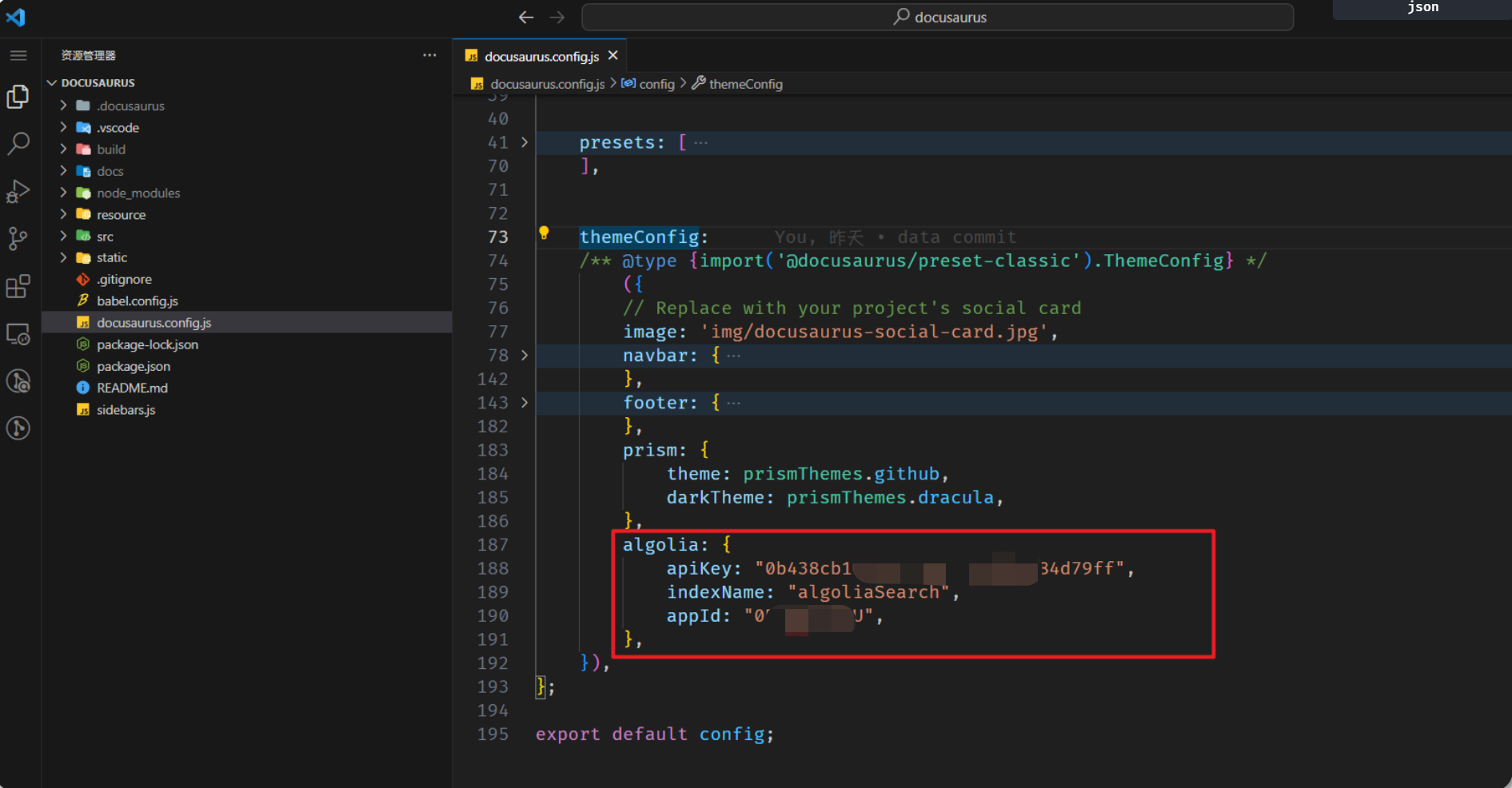
Task: Click the docusaurus command center search box
Action: [937, 17]
